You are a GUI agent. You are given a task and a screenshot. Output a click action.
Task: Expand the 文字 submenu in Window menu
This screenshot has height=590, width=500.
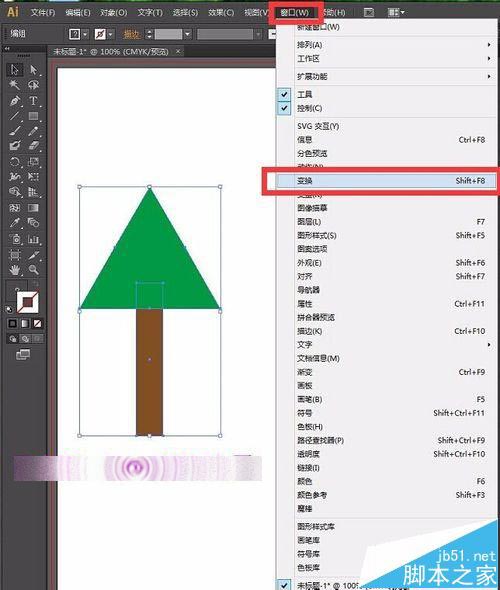(x=386, y=345)
